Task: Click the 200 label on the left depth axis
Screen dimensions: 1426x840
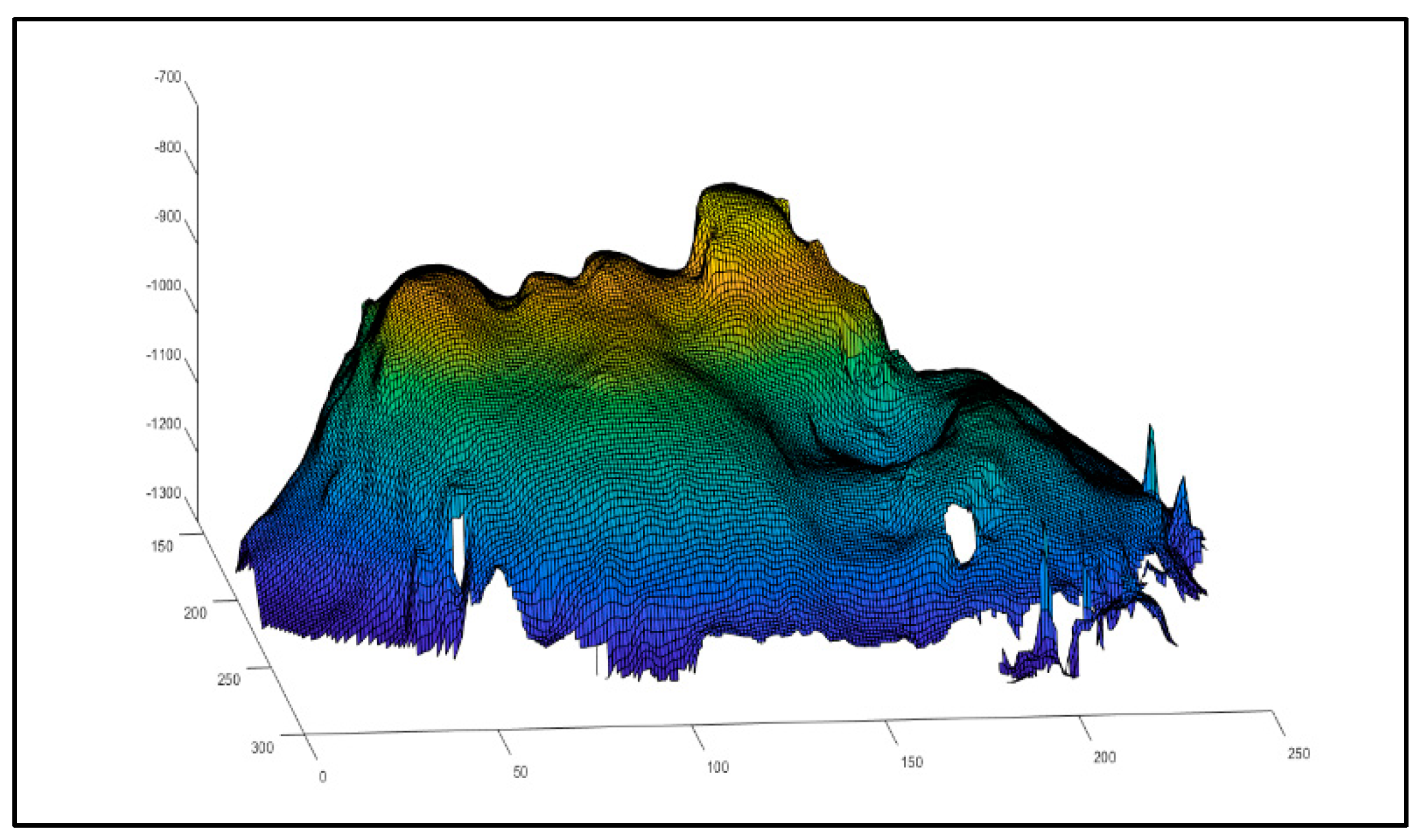Action: click(x=195, y=613)
